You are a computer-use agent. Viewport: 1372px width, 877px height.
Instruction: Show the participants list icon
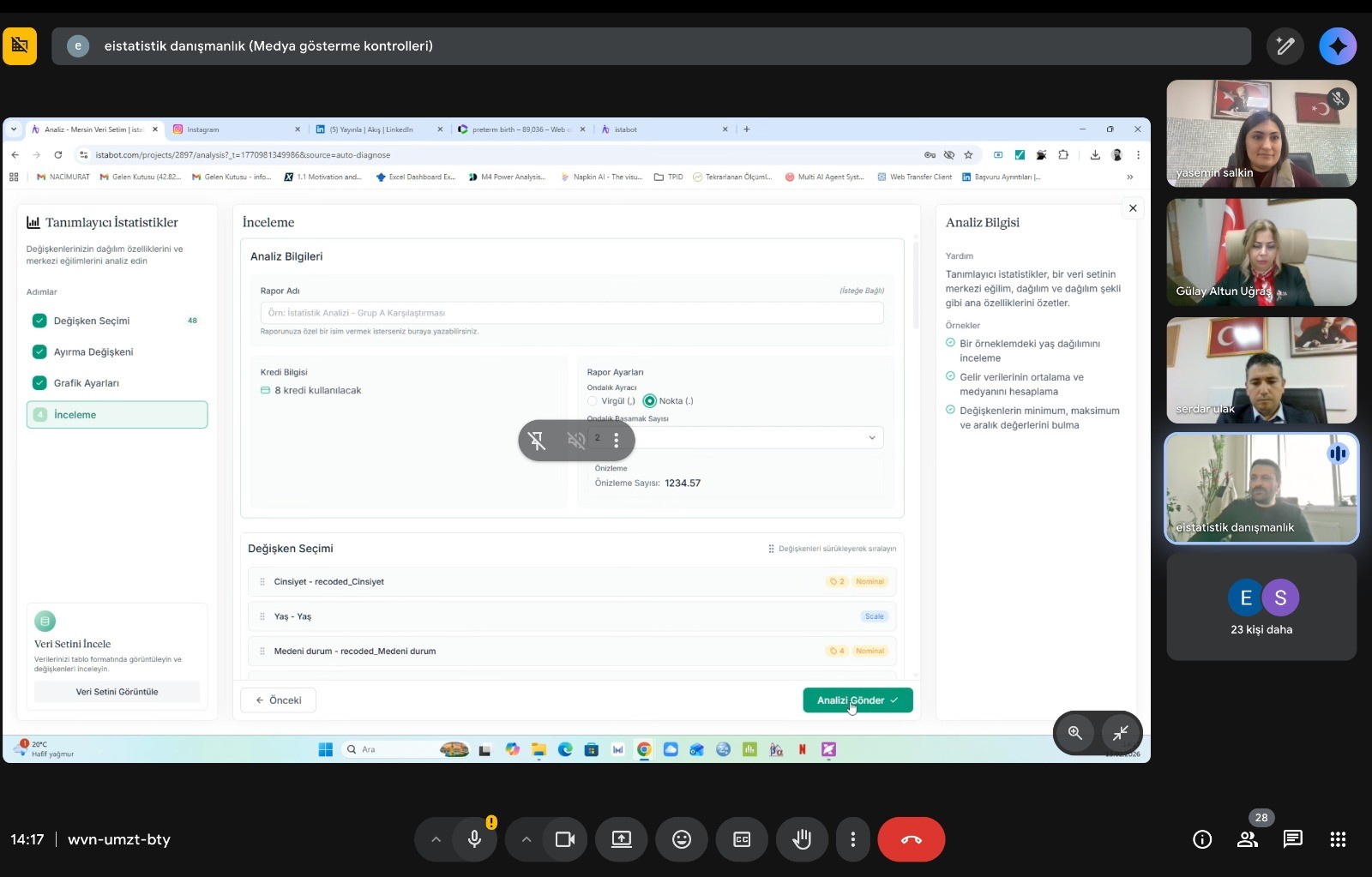point(1248,839)
